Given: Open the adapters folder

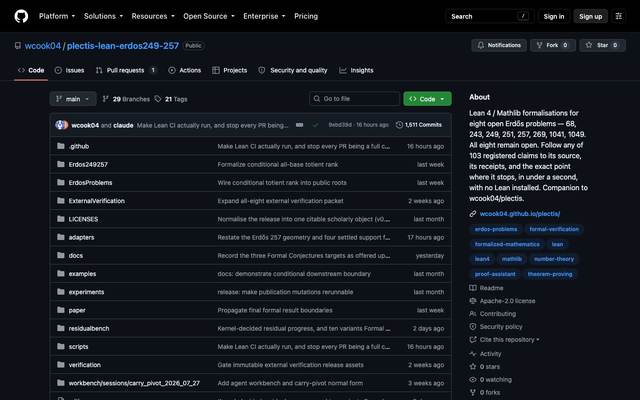Looking at the screenshot, I should pos(81,237).
